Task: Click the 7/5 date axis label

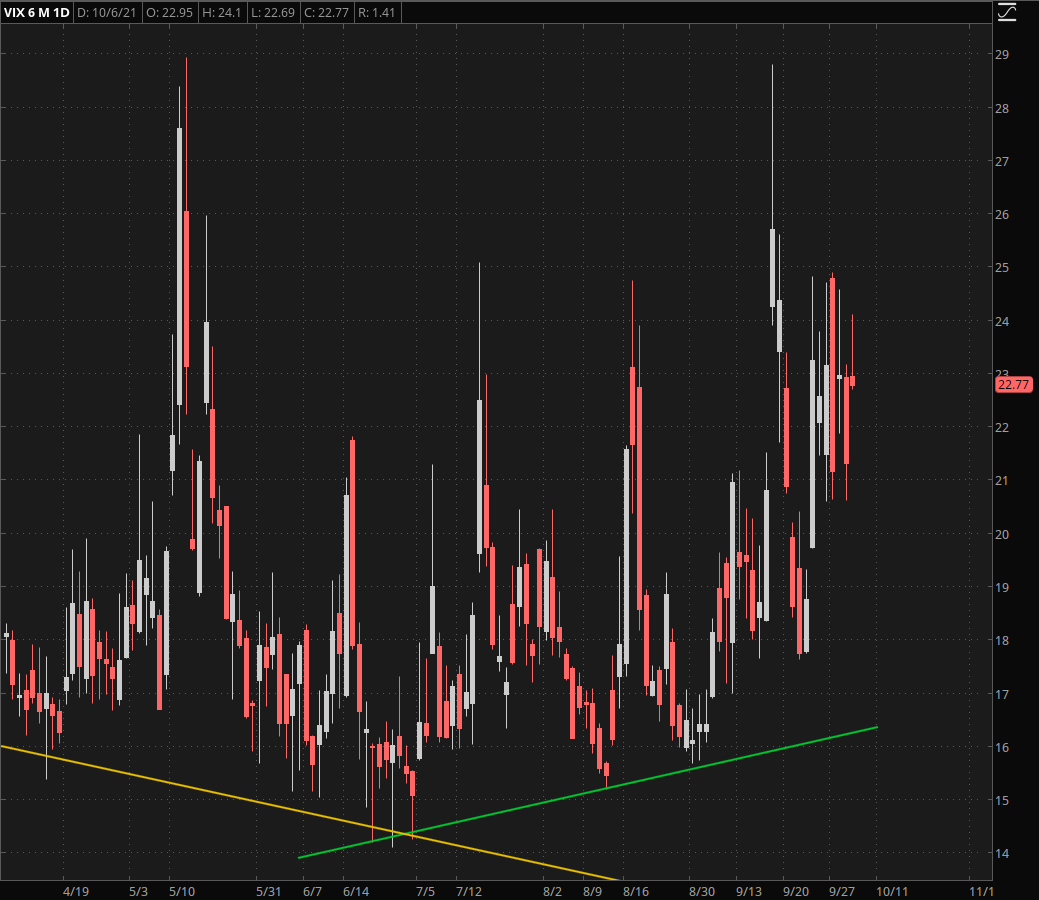Action: point(425,891)
